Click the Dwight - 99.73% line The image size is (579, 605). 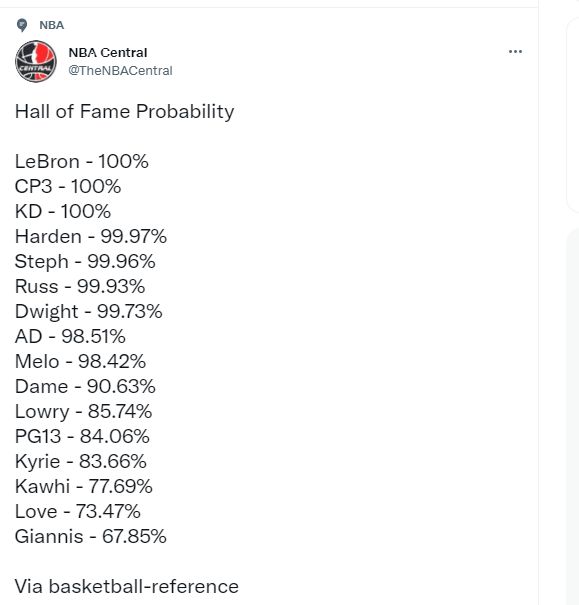(x=88, y=311)
